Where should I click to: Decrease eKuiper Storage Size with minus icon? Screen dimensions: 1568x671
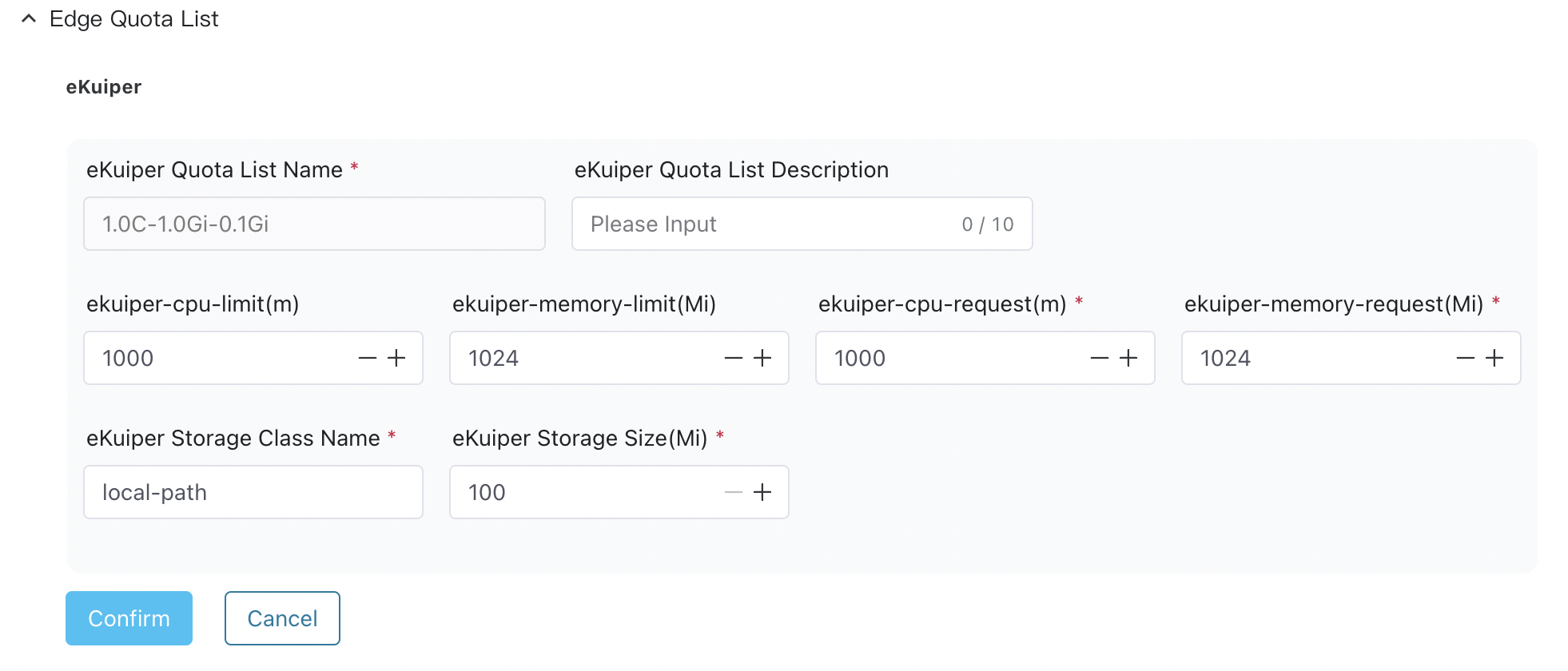point(733,493)
